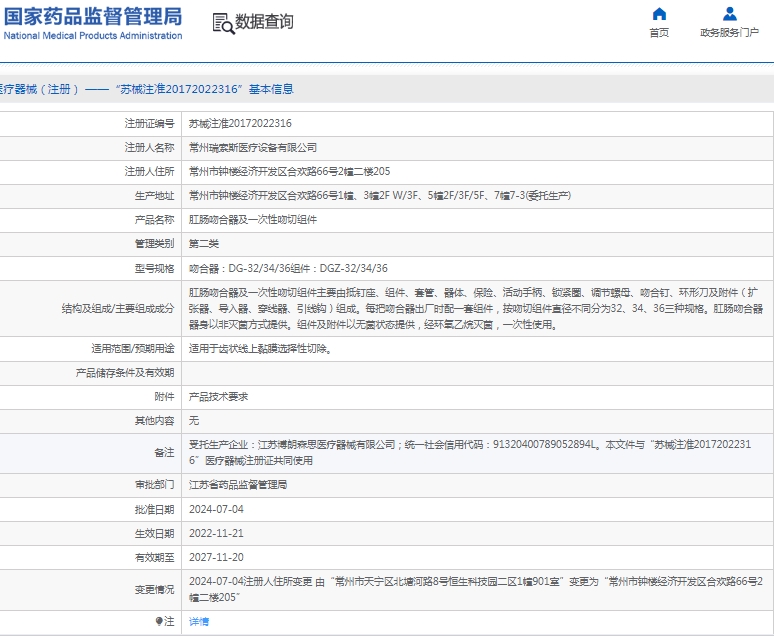Open the 详情 link
774x637 pixels.
(199, 621)
